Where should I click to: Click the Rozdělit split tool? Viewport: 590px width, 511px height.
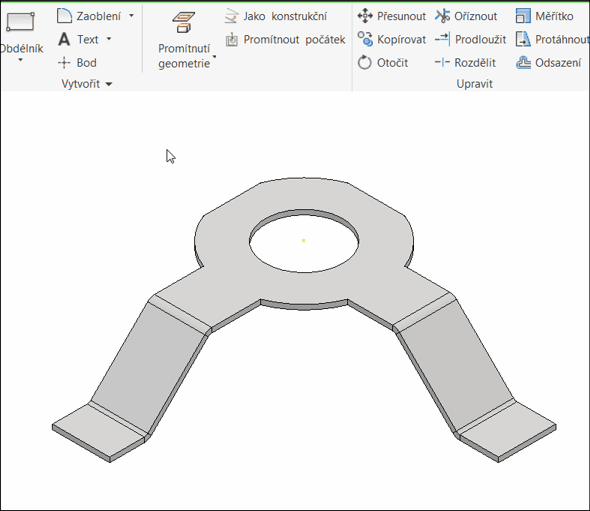(465, 62)
